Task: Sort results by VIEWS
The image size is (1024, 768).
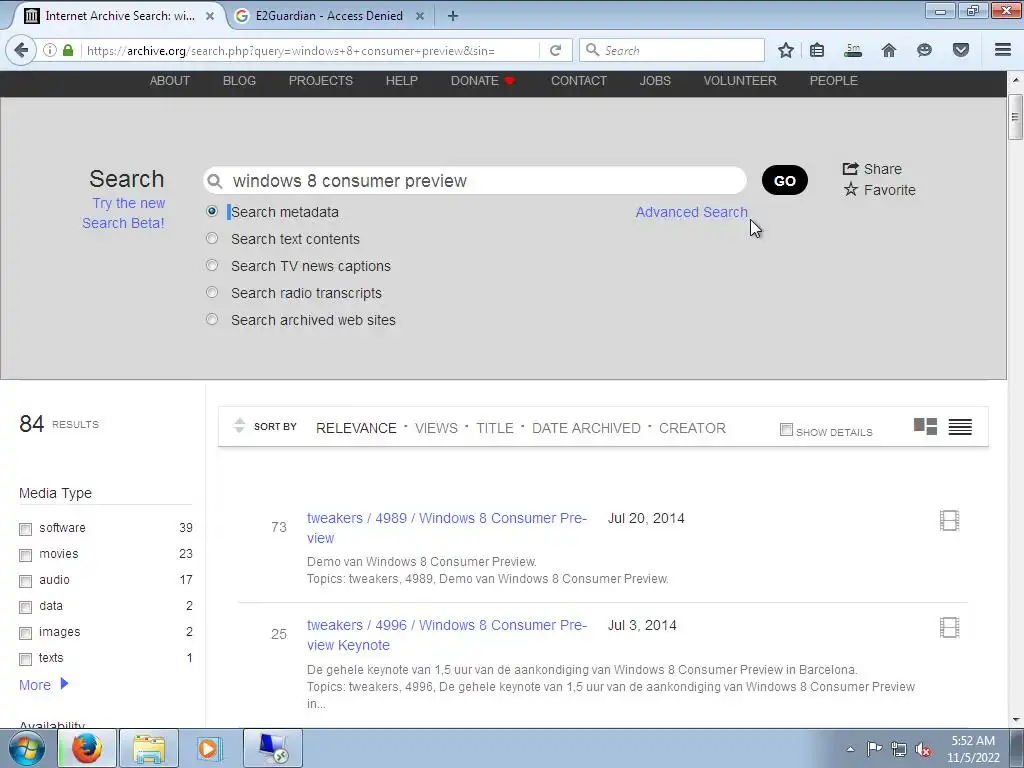Action: 436,428
